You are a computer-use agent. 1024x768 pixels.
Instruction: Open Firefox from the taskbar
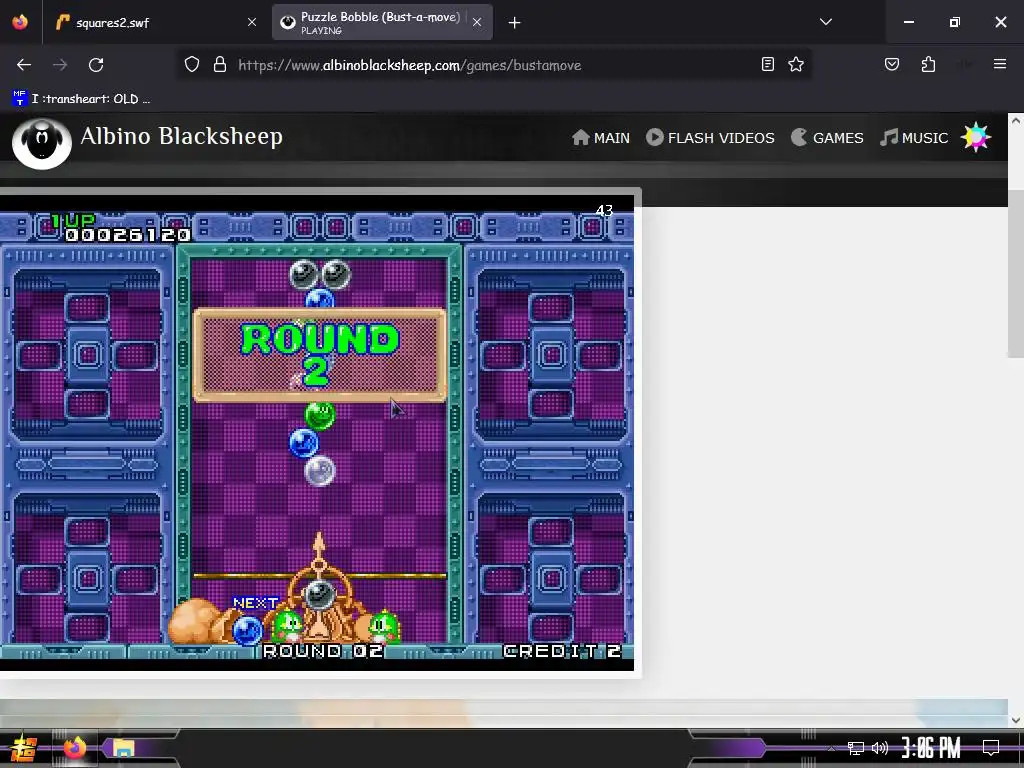[x=74, y=748]
